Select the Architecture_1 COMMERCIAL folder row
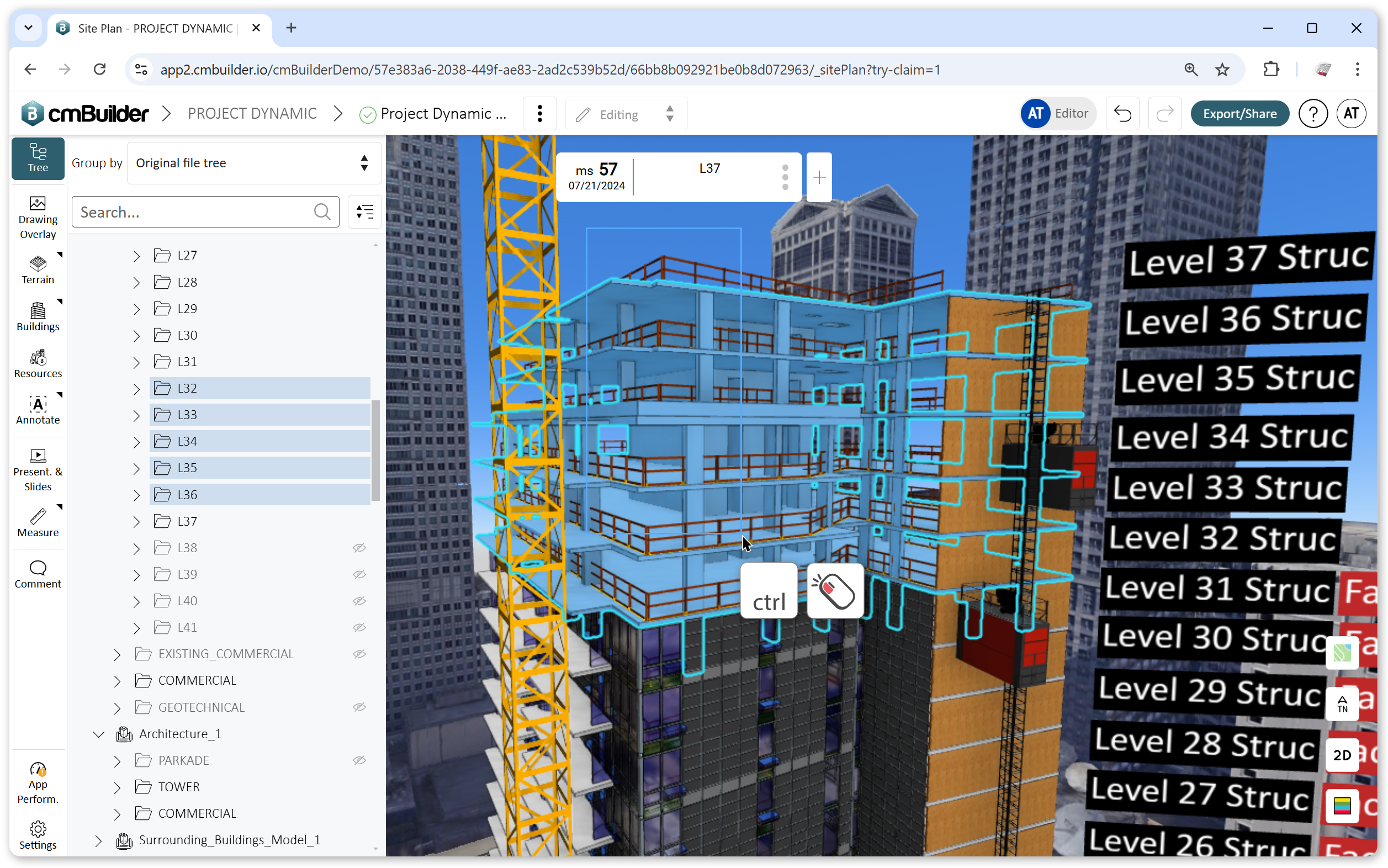Image resolution: width=1388 pixels, height=868 pixels. point(197,813)
